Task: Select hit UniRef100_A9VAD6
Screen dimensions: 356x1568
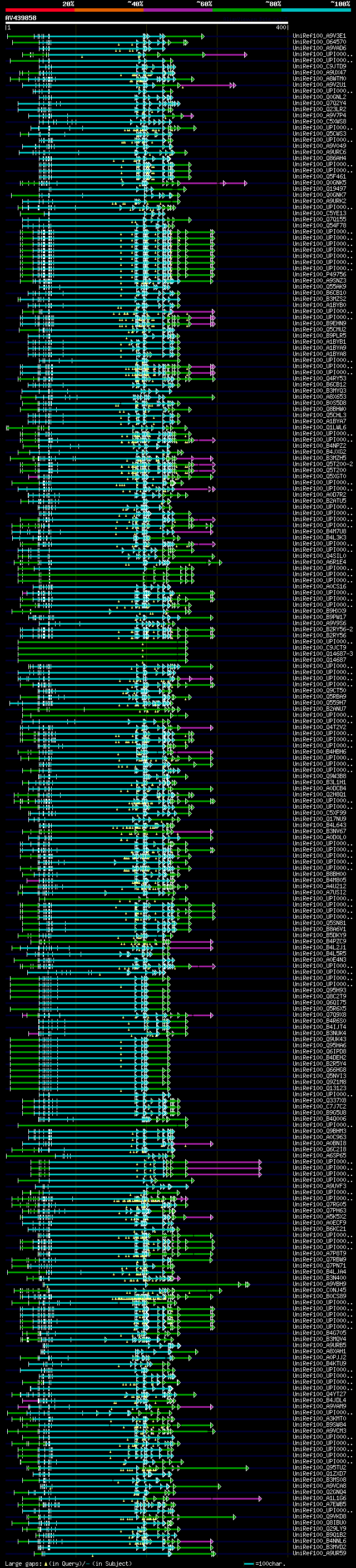Action: tap(319, 48)
